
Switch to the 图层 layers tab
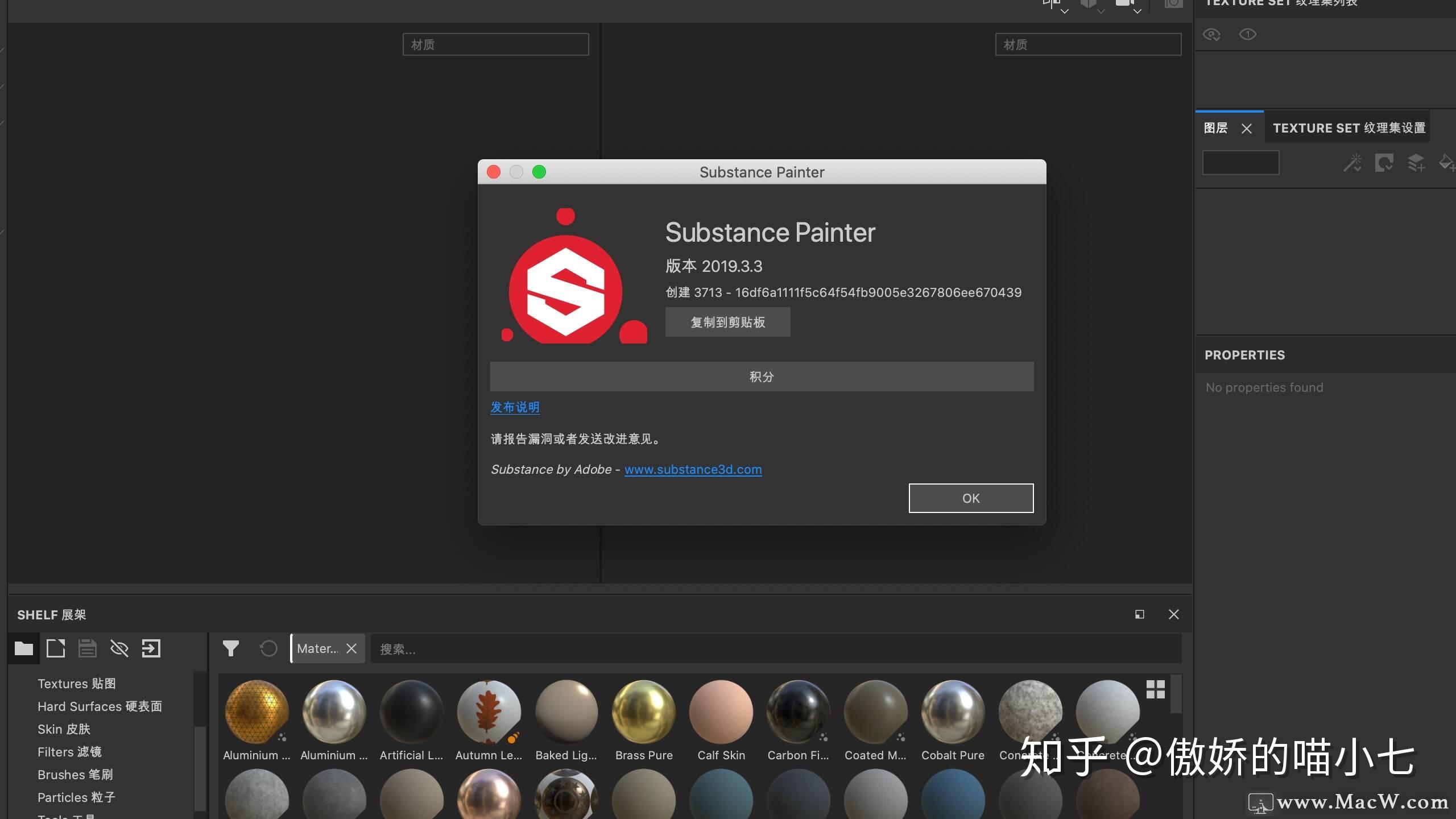tap(1215, 128)
